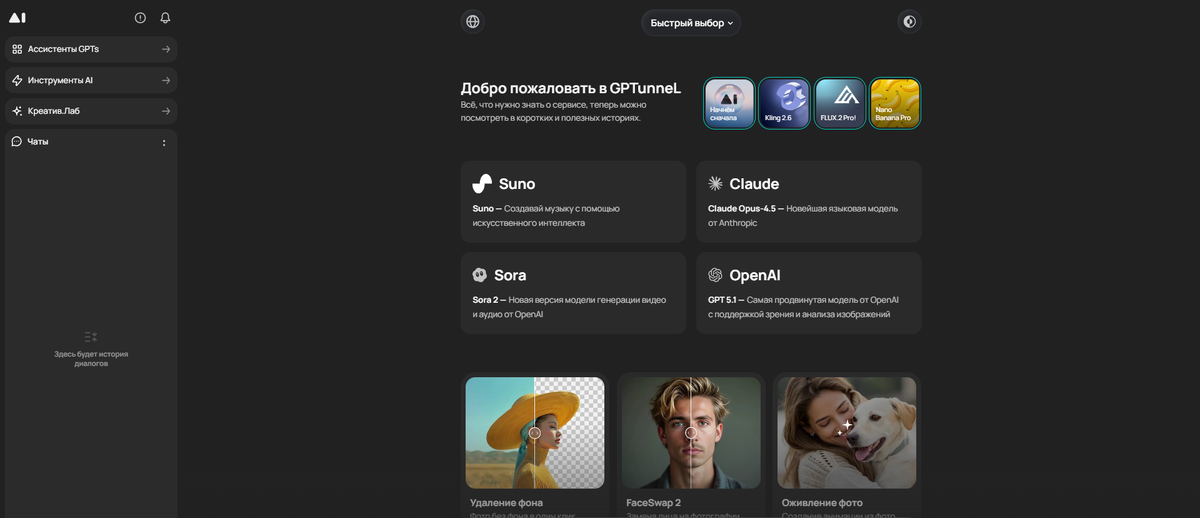Open the globe language selector

473,21
